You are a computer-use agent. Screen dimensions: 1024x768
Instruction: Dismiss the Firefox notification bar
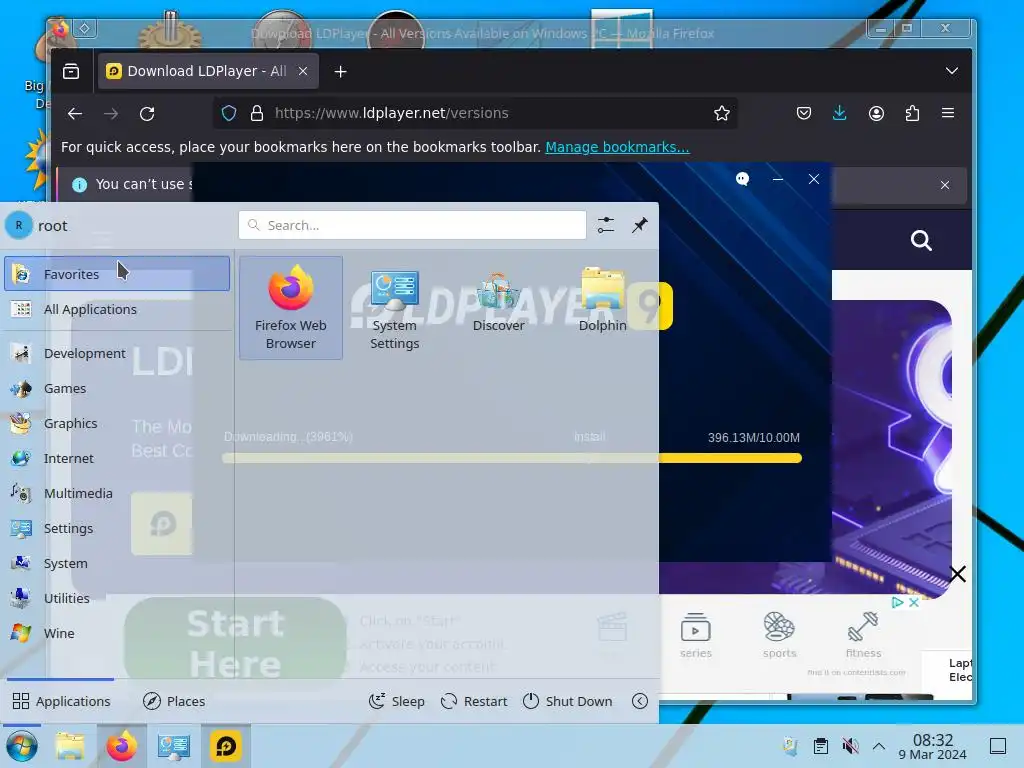pos(944,185)
